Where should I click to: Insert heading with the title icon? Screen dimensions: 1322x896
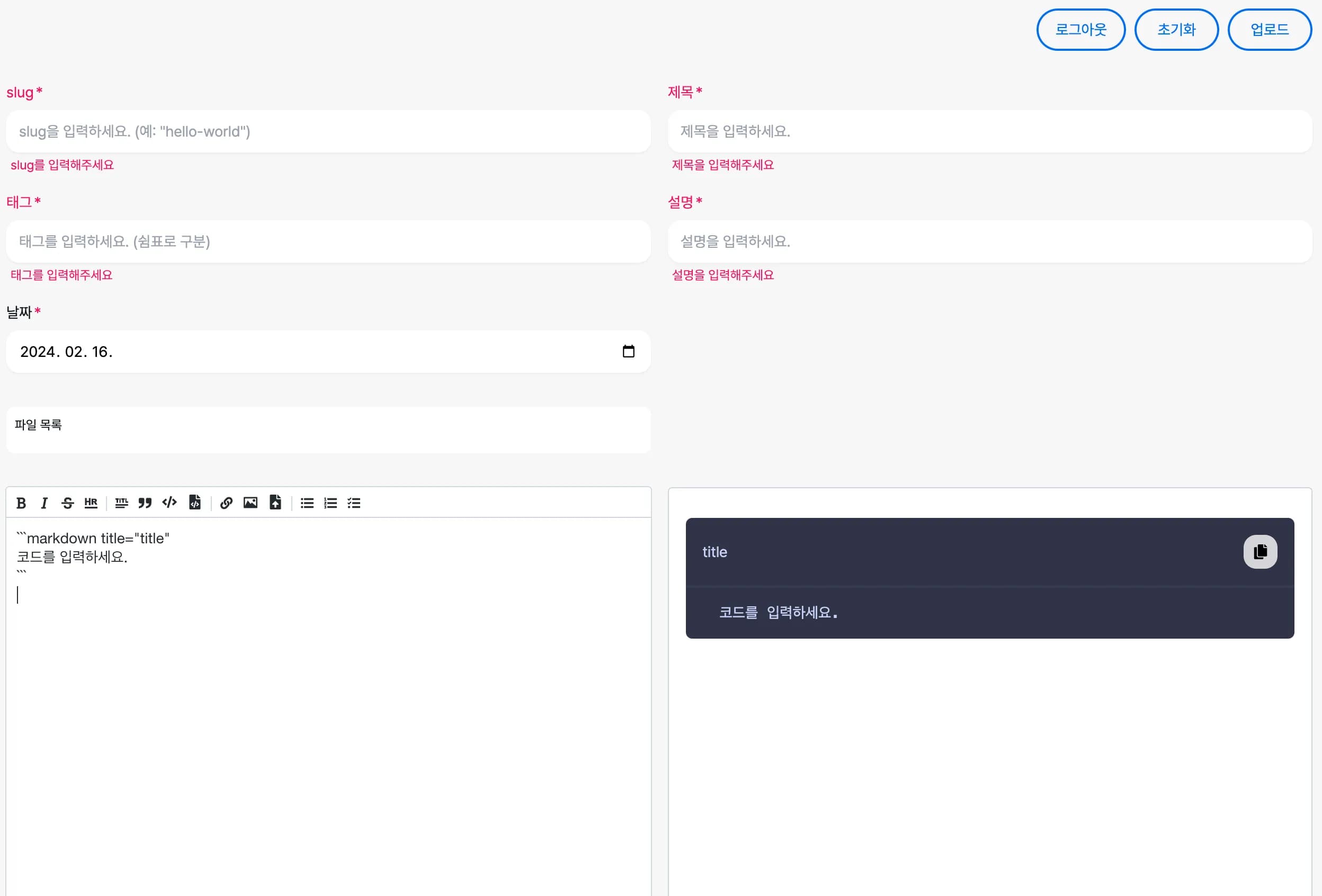coord(121,503)
